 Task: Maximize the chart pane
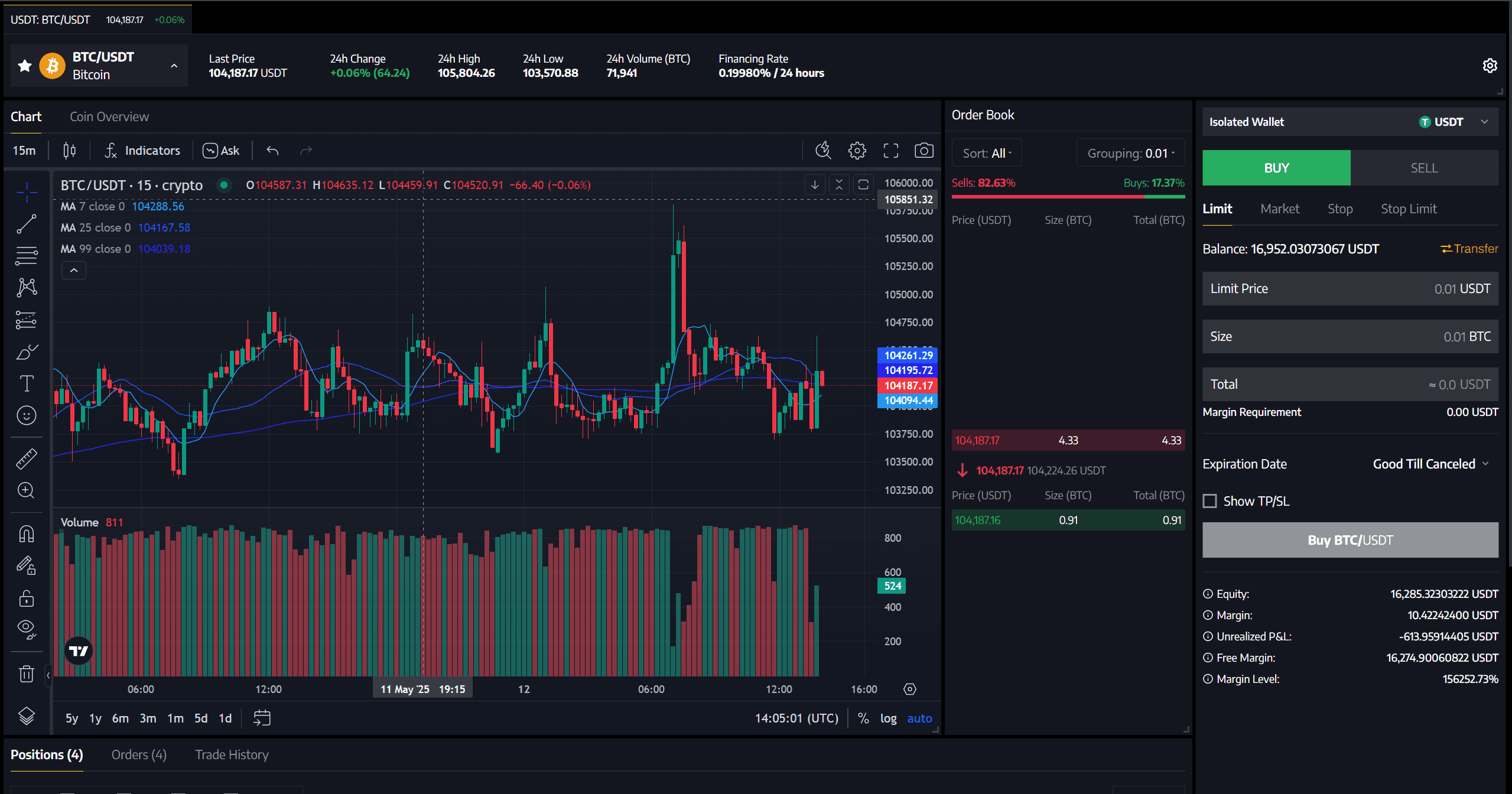pyautogui.click(x=863, y=185)
